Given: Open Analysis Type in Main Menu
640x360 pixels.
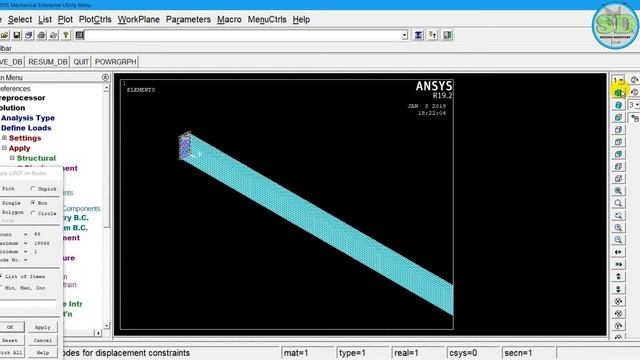Looking at the screenshot, I should click(28, 118).
